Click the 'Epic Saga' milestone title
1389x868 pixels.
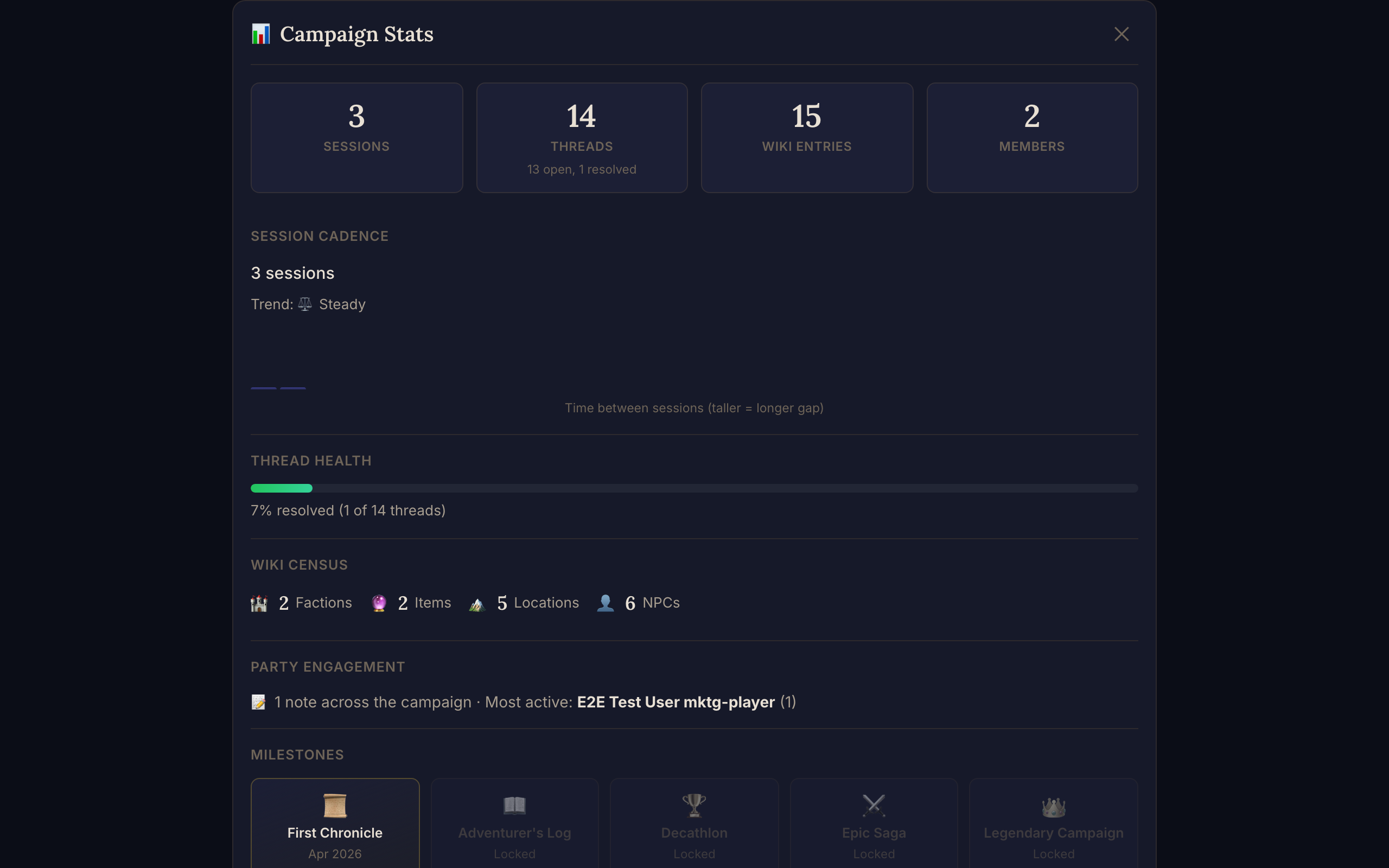[874, 833]
